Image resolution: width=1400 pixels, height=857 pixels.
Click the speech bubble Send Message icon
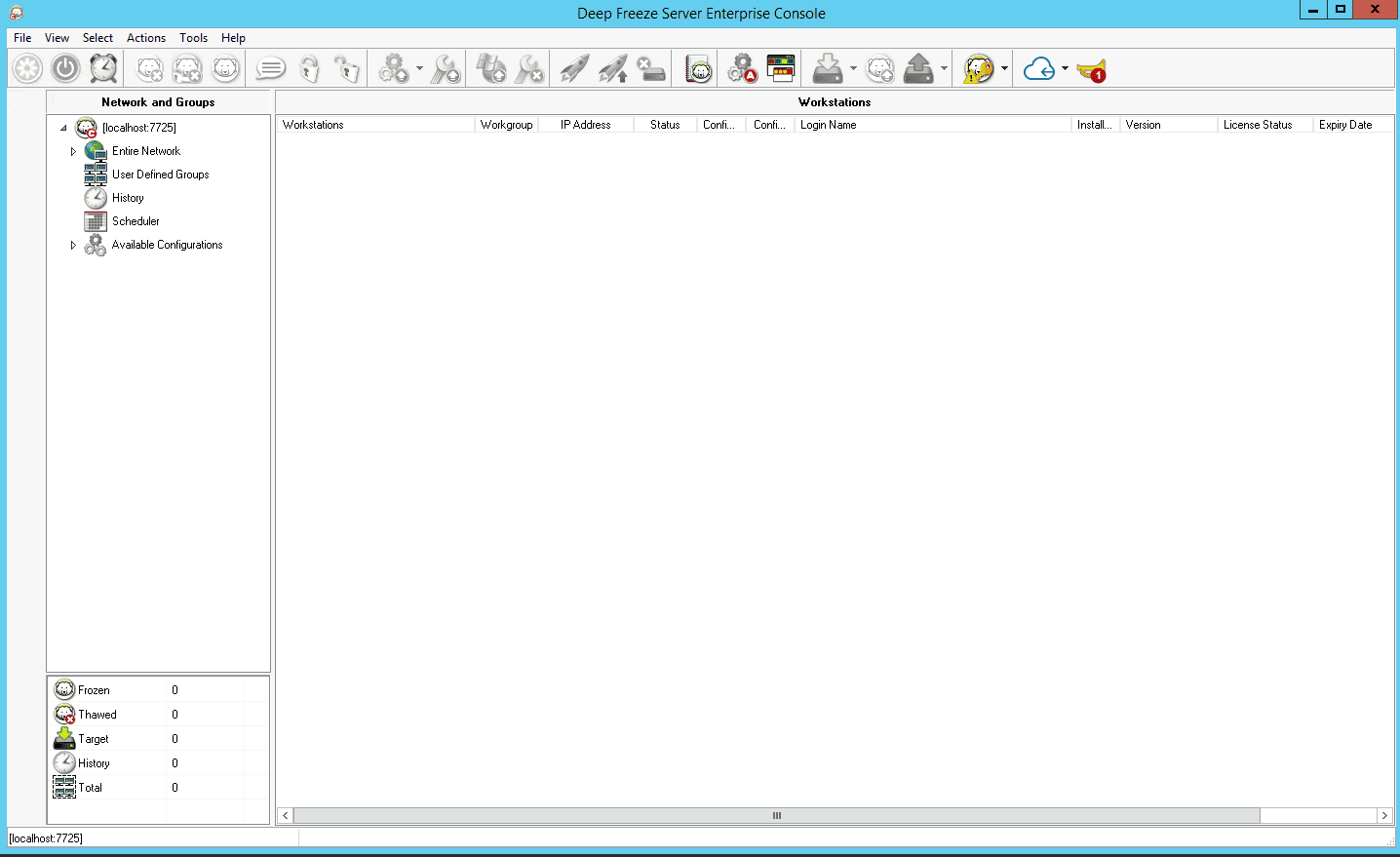pos(270,69)
